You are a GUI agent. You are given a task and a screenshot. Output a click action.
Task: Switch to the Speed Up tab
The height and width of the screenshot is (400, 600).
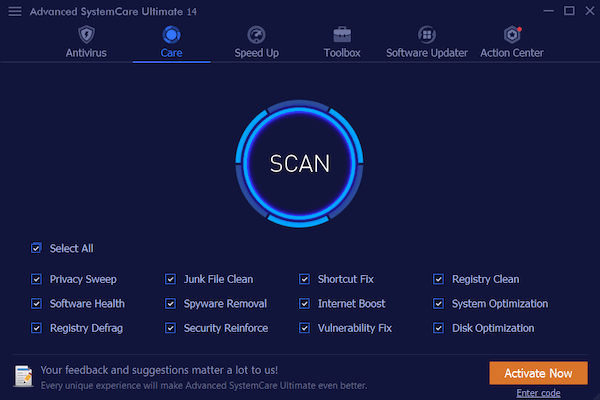pos(256,52)
